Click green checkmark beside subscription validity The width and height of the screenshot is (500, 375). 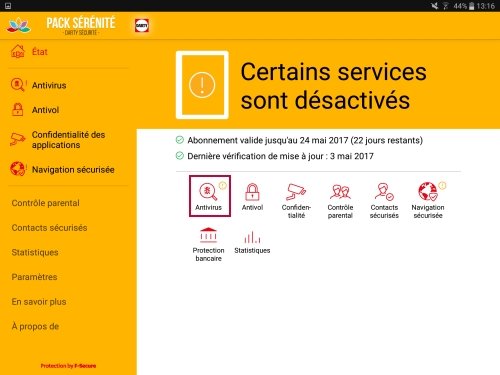click(x=180, y=140)
